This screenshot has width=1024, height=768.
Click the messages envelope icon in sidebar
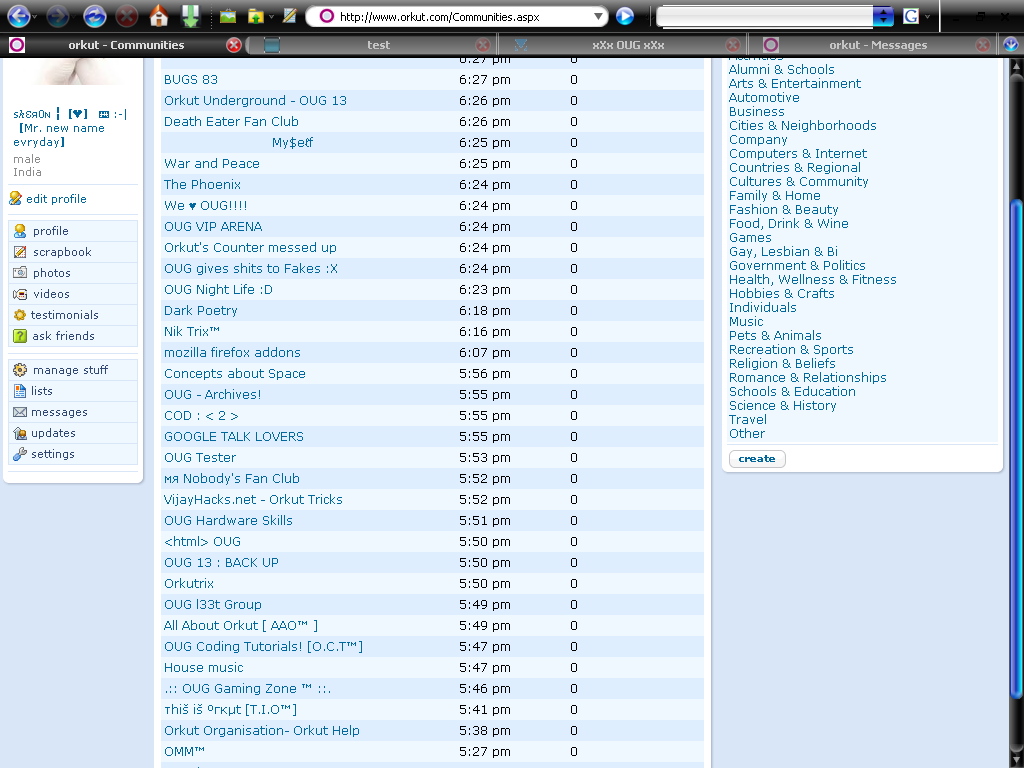coord(20,412)
